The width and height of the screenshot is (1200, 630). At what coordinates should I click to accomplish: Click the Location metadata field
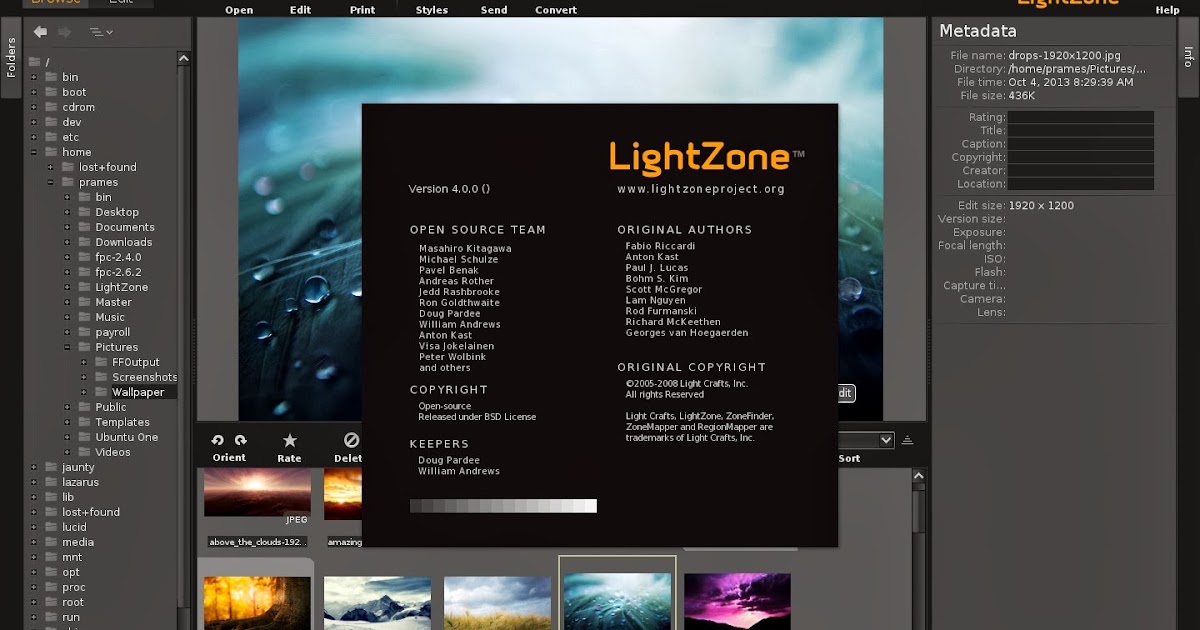tap(1080, 184)
